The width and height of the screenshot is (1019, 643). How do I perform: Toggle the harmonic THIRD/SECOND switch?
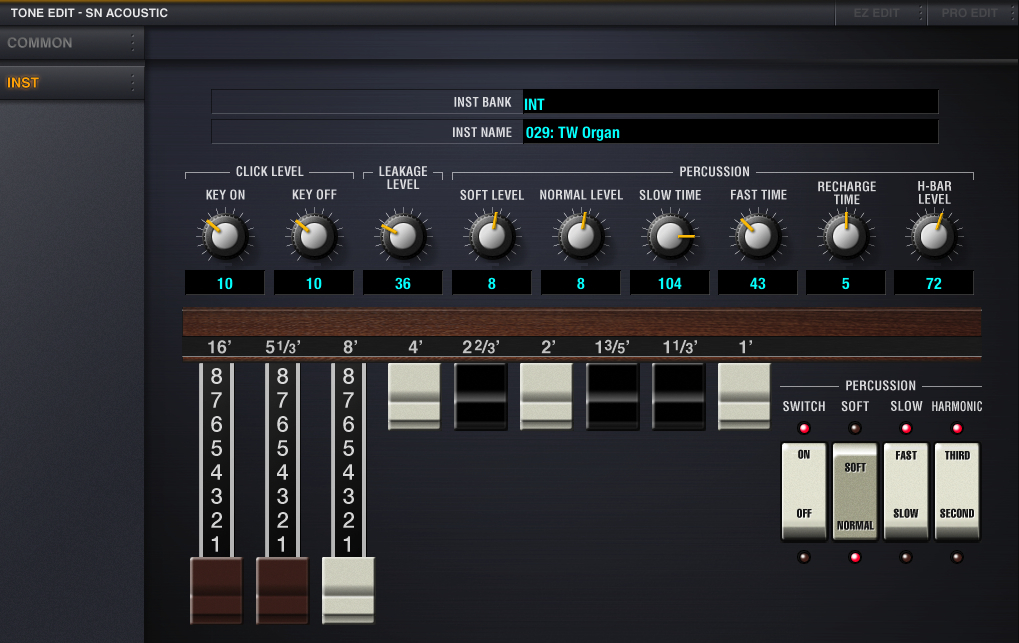(957, 492)
